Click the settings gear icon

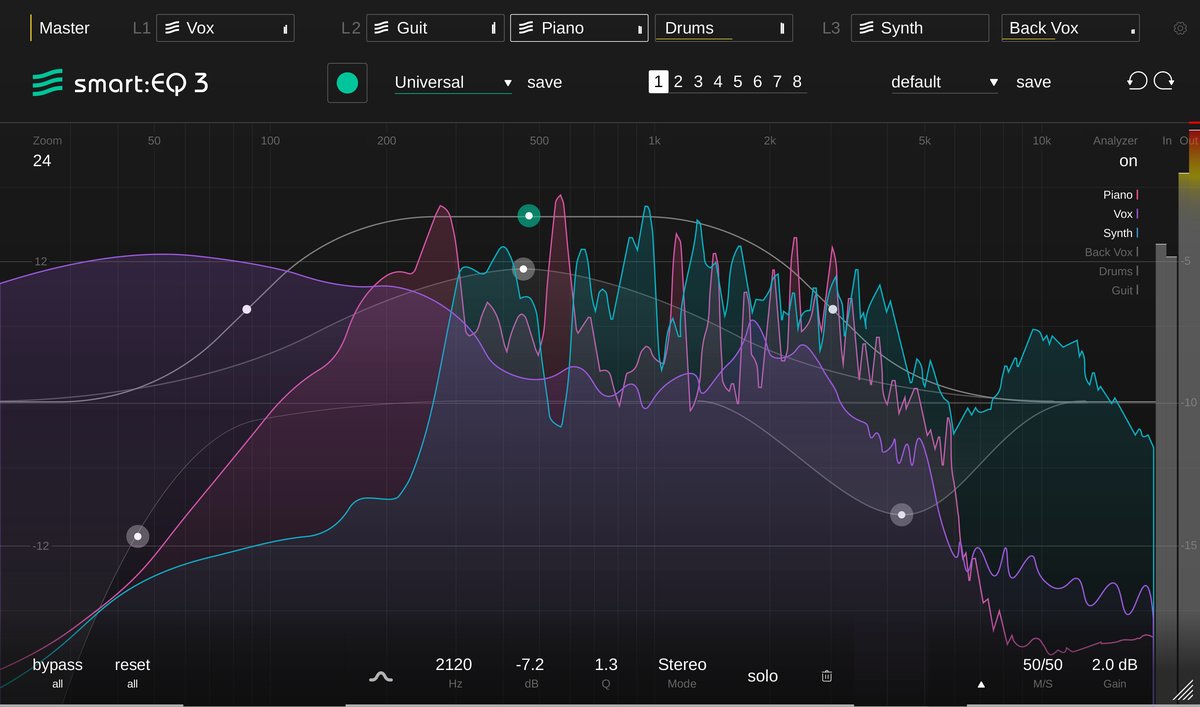point(1180,28)
